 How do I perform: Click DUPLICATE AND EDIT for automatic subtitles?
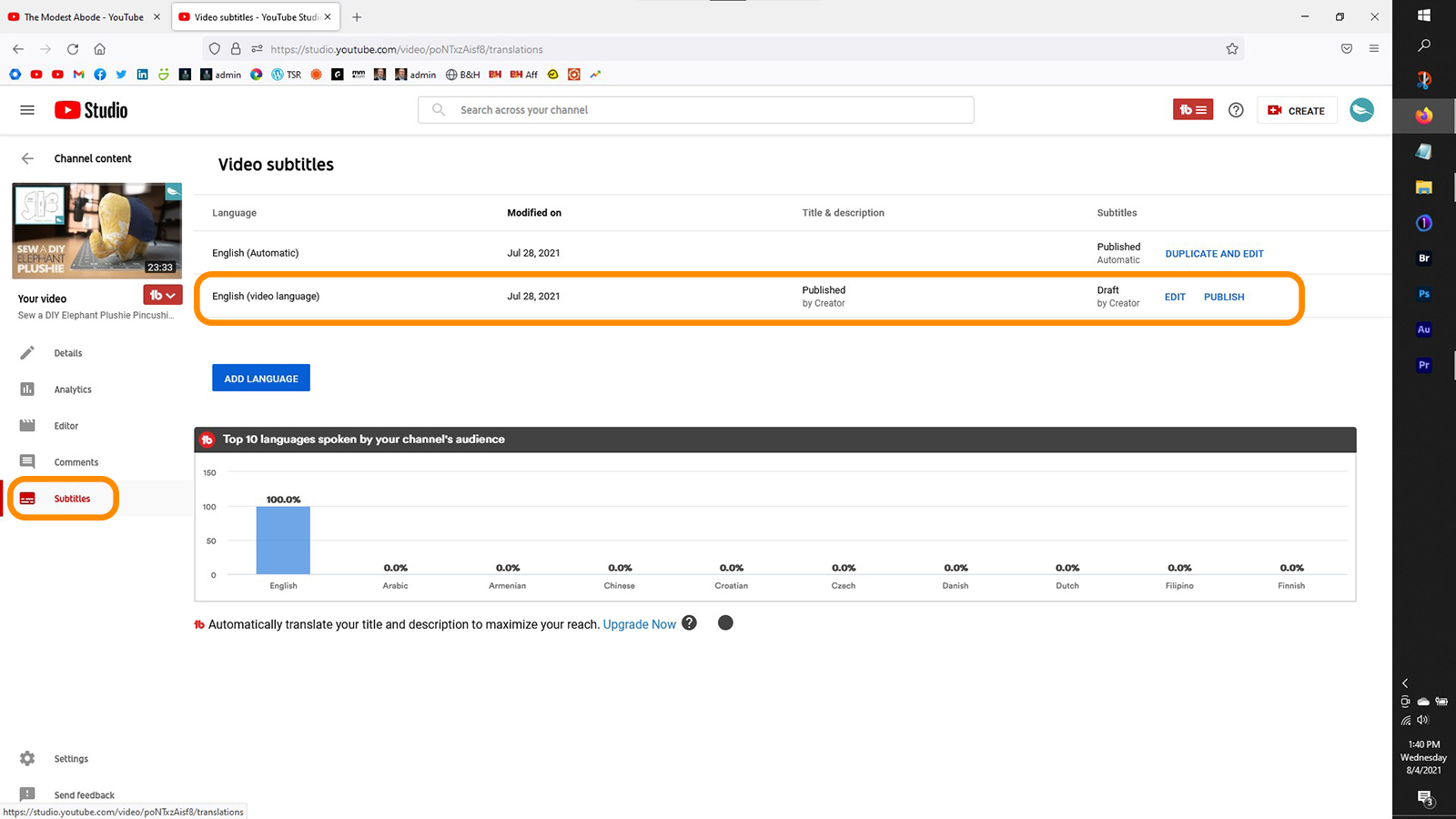pyautogui.click(x=1214, y=254)
